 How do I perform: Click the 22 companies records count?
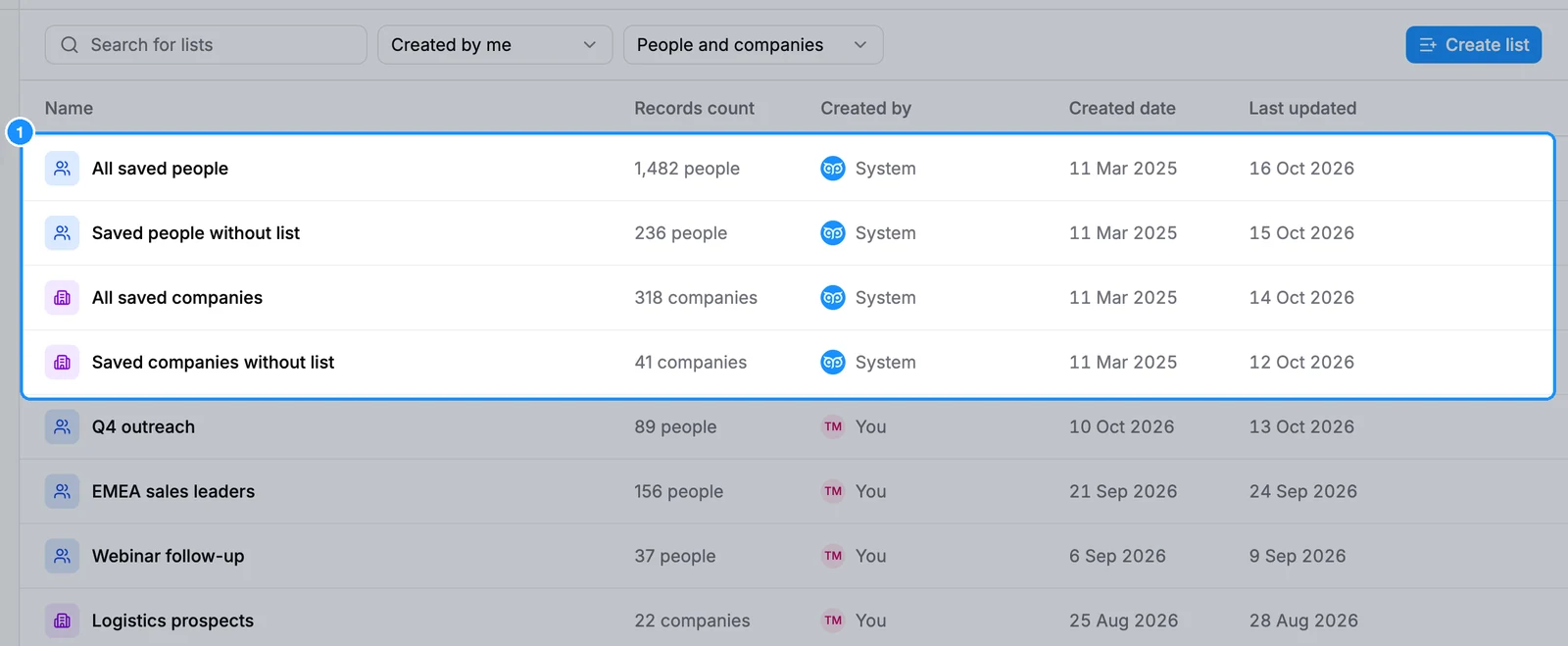point(692,621)
